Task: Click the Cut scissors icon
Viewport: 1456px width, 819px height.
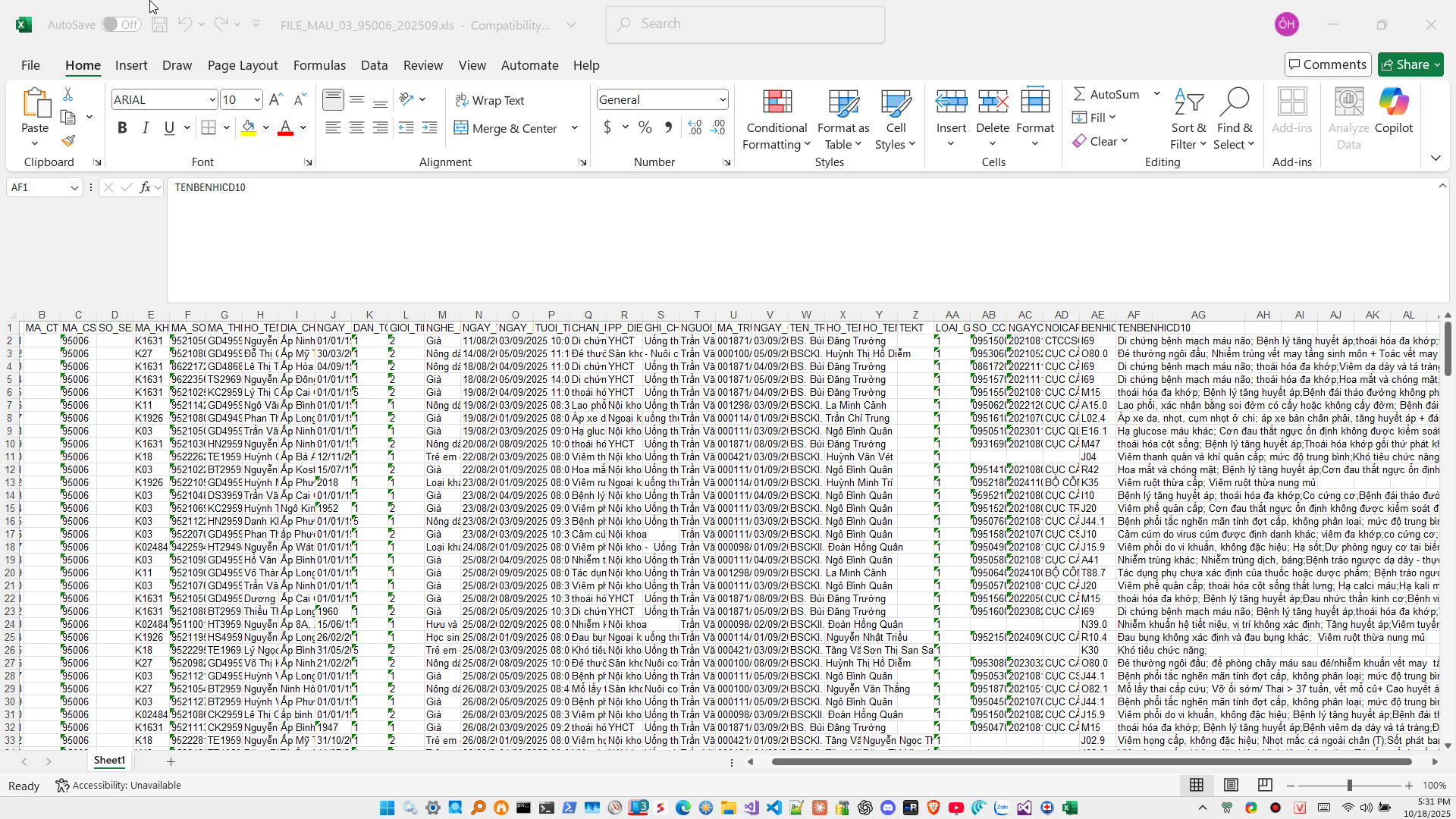Action: tap(68, 94)
